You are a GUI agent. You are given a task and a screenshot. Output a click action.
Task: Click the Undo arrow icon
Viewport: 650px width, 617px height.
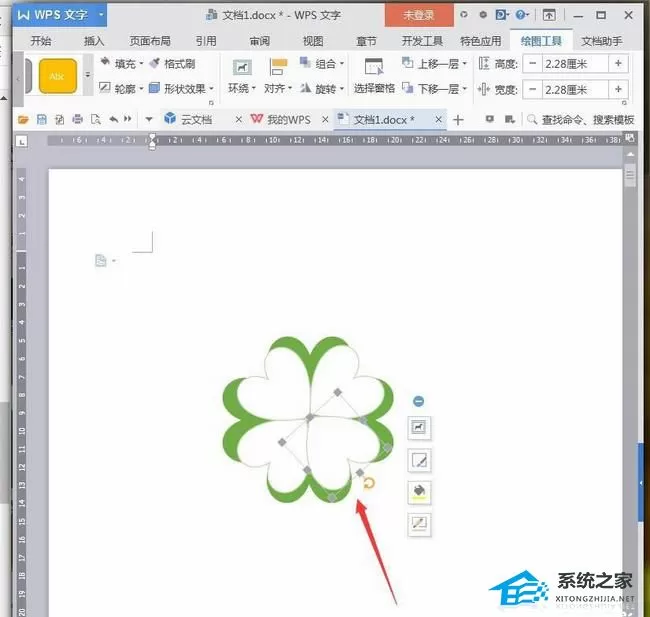[113, 119]
